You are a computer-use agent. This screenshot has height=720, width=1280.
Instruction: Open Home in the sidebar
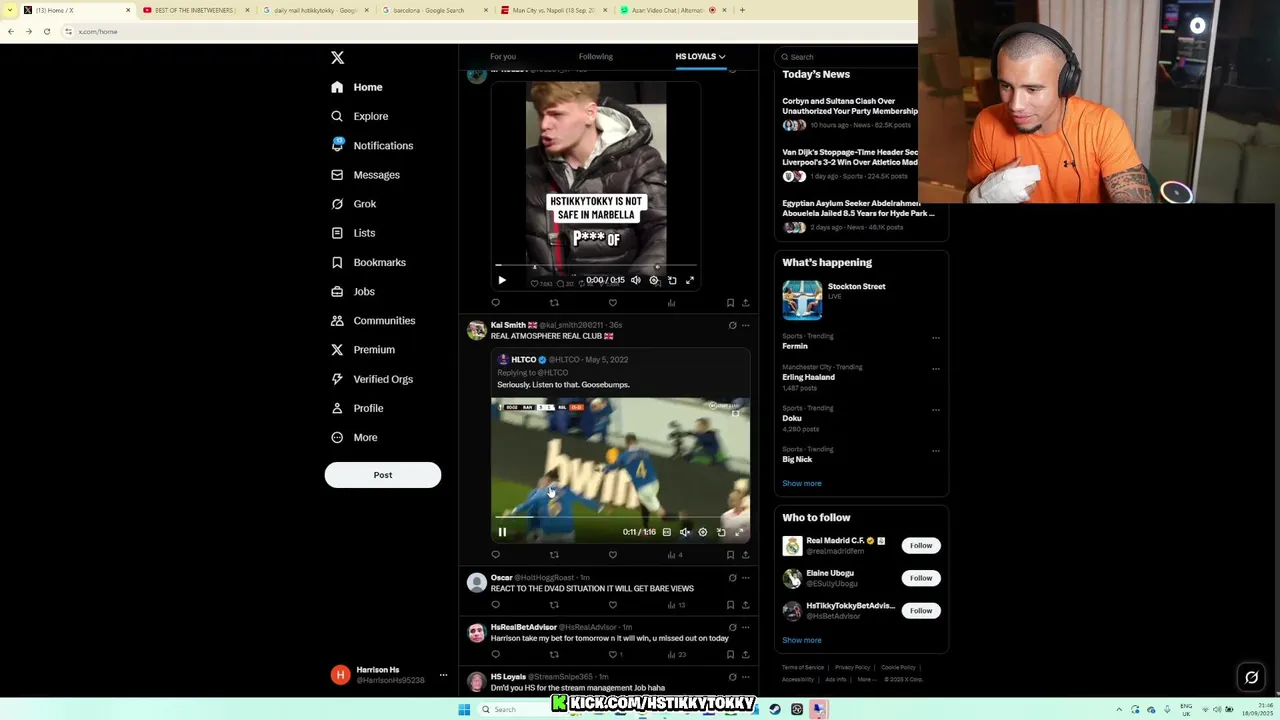[x=357, y=87]
